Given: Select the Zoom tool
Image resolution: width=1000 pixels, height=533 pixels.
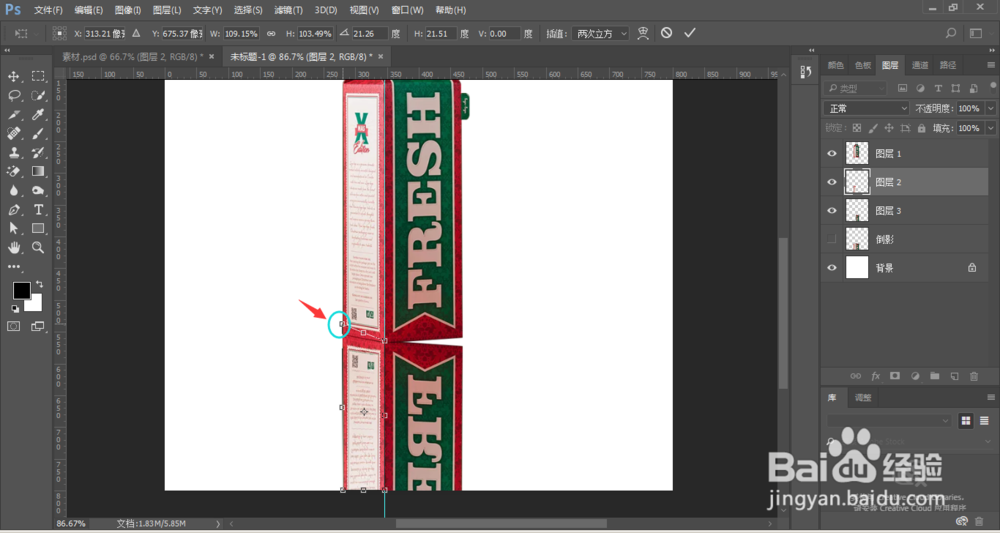Looking at the screenshot, I should coord(38,247).
